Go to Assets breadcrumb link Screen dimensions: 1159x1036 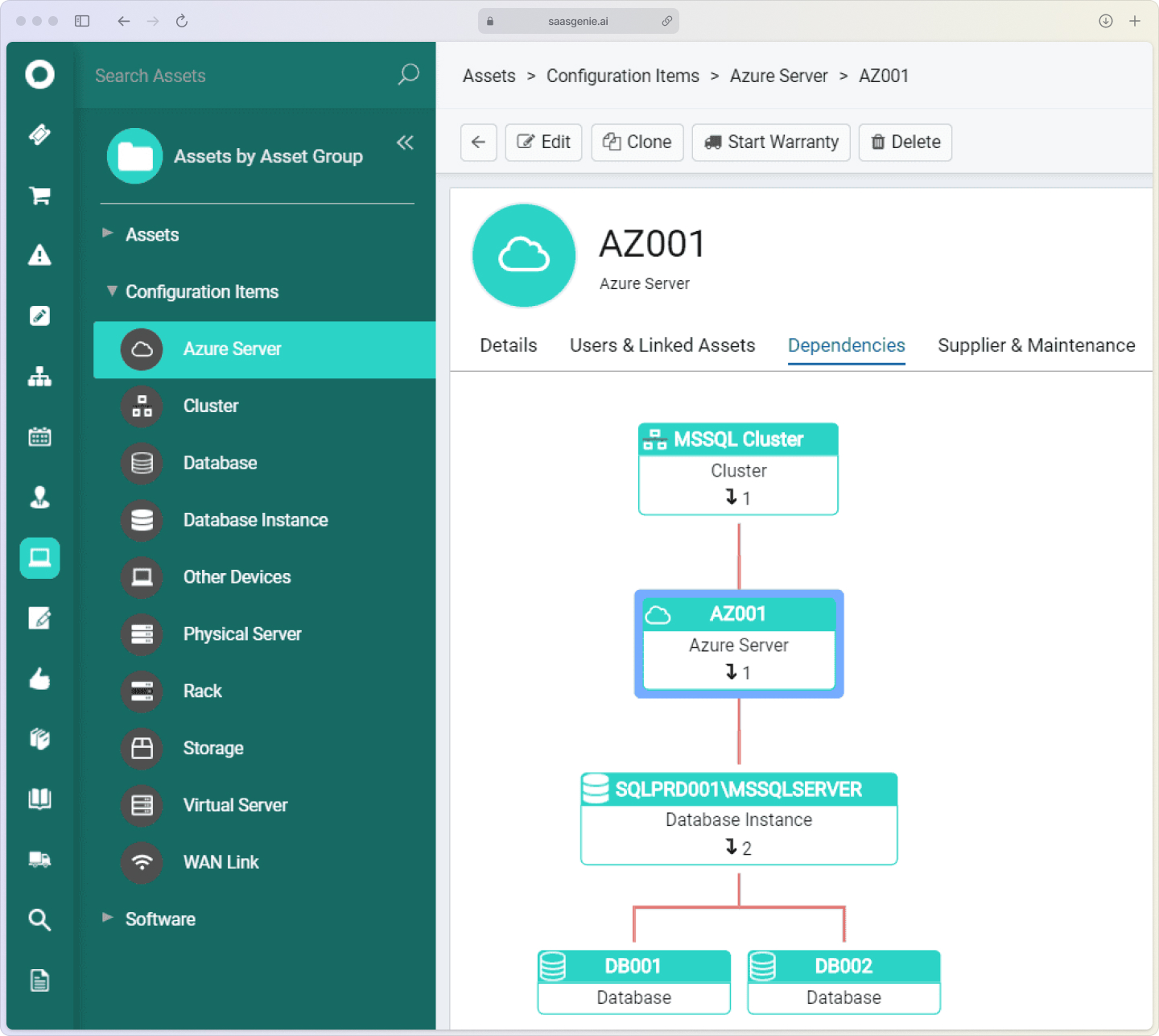click(489, 76)
